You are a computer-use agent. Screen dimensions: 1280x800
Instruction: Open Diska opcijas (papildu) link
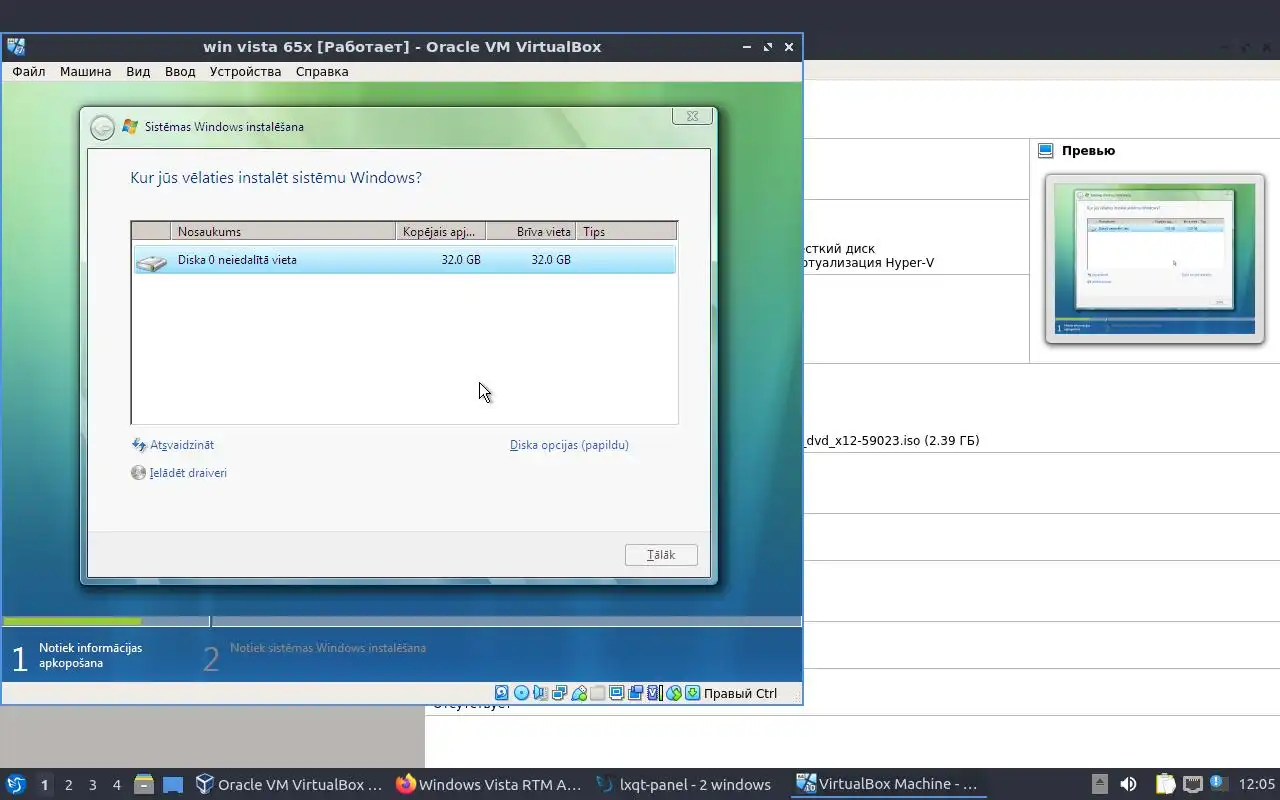point(569,445)
